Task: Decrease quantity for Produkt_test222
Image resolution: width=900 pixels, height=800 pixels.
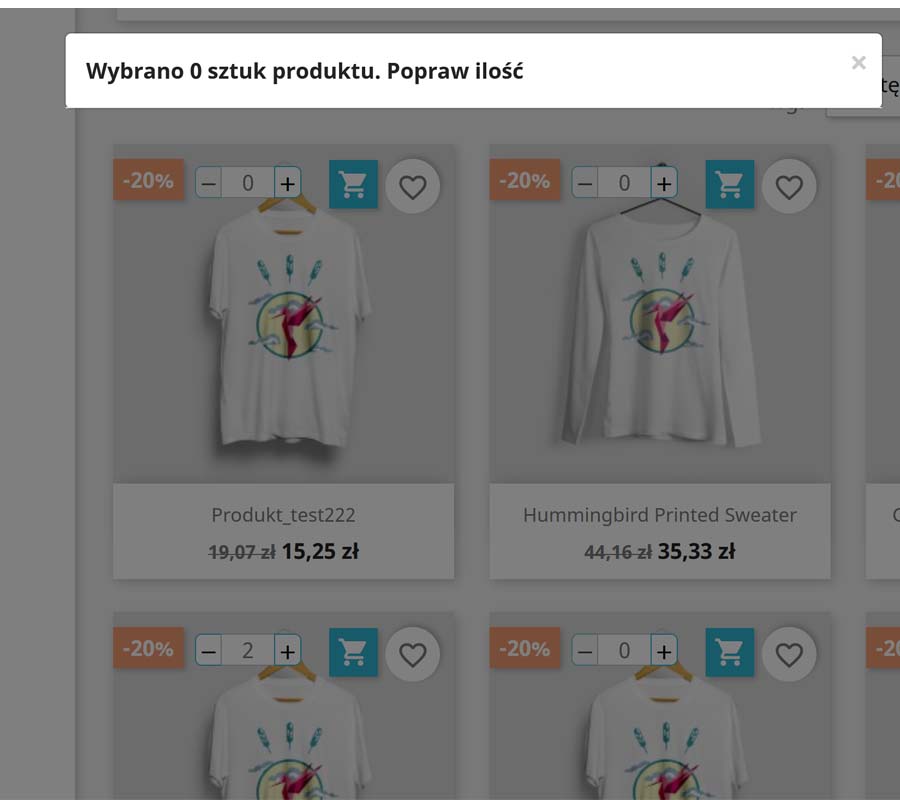Action: 208,183
